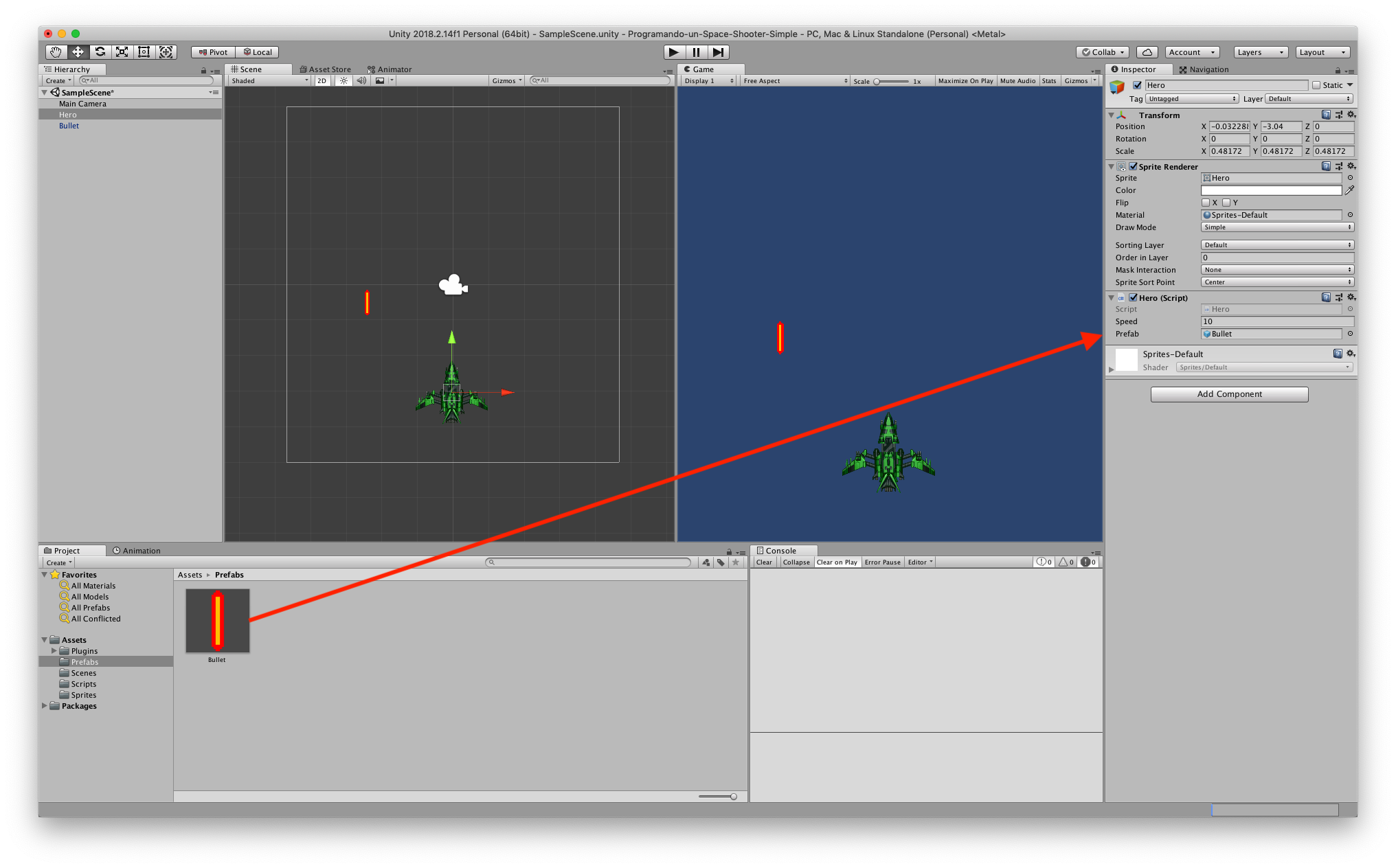Toggle scene audio speaker icon

(361, 81)
